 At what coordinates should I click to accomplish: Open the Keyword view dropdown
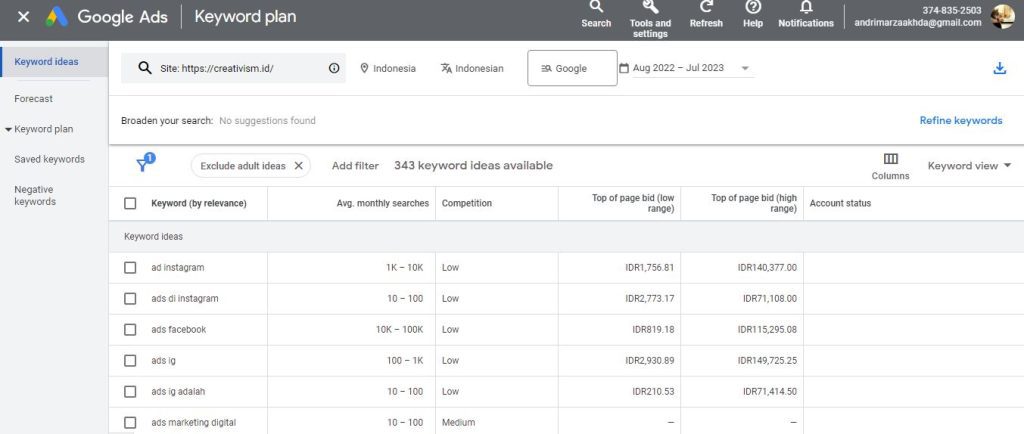(969, 166)
